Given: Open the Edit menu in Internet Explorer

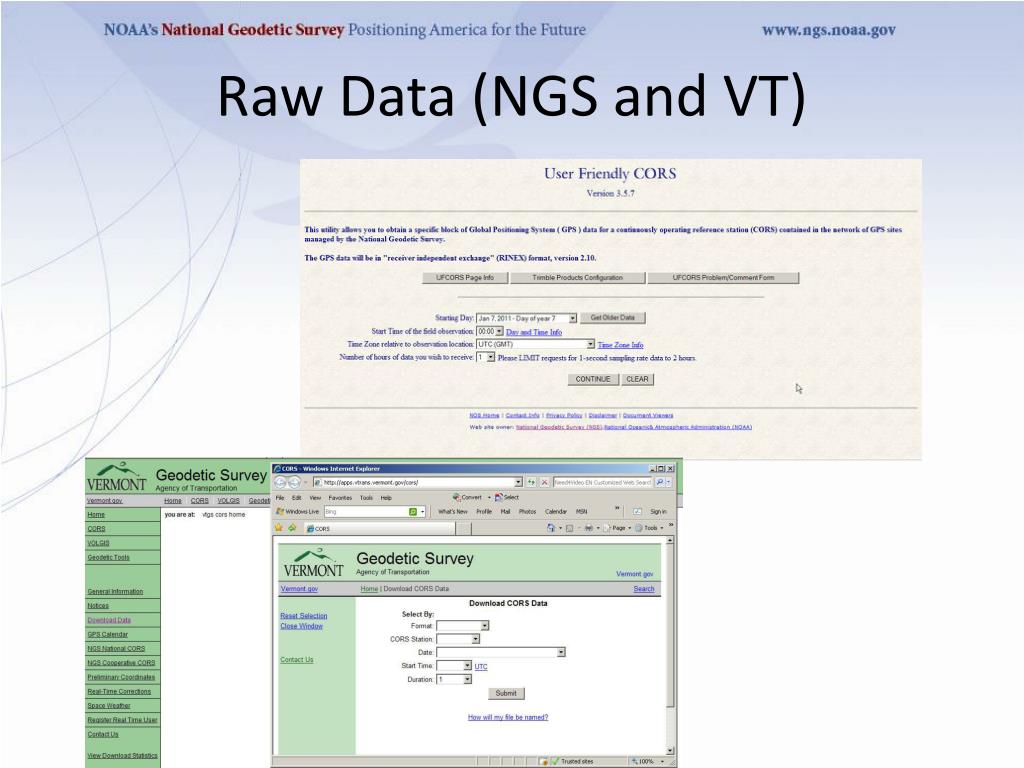Looking at the screenshot, I should [x=296, y=498].
